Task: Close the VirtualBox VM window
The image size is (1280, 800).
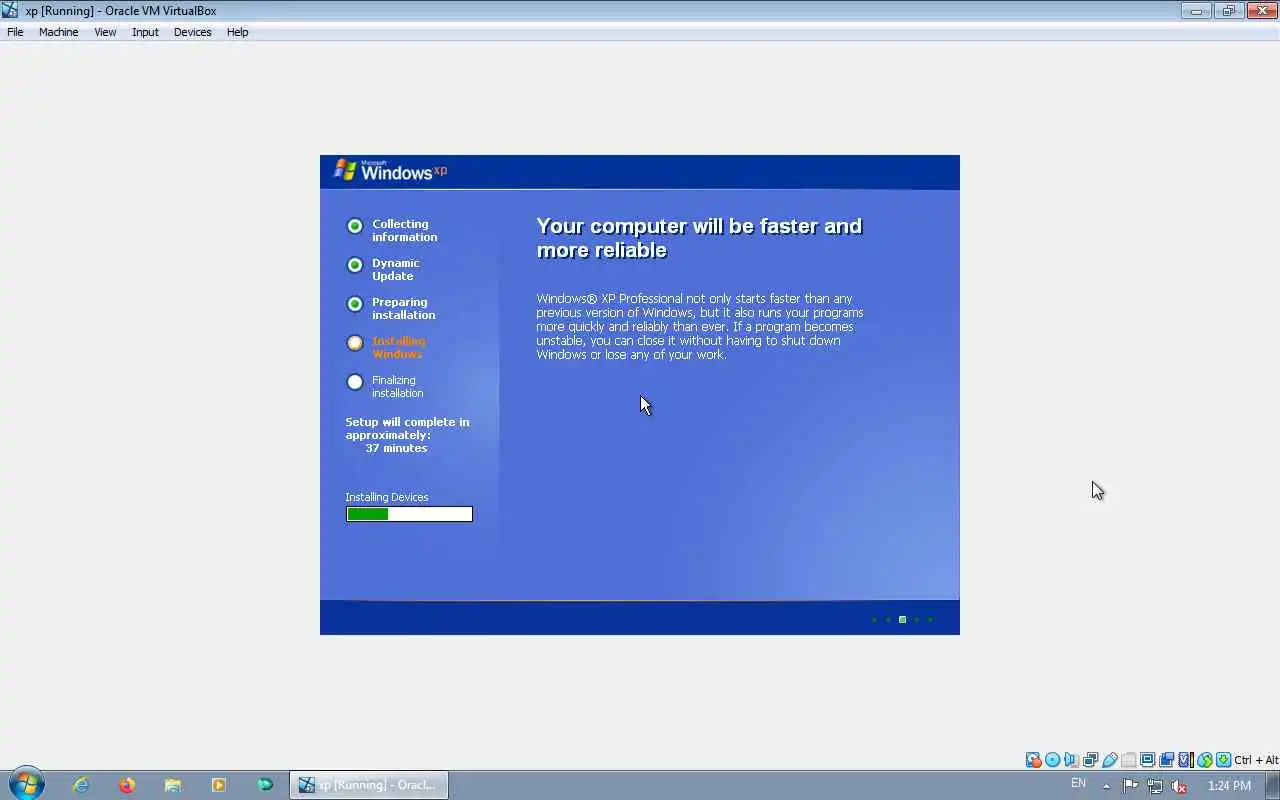Action: [1261, 11]
